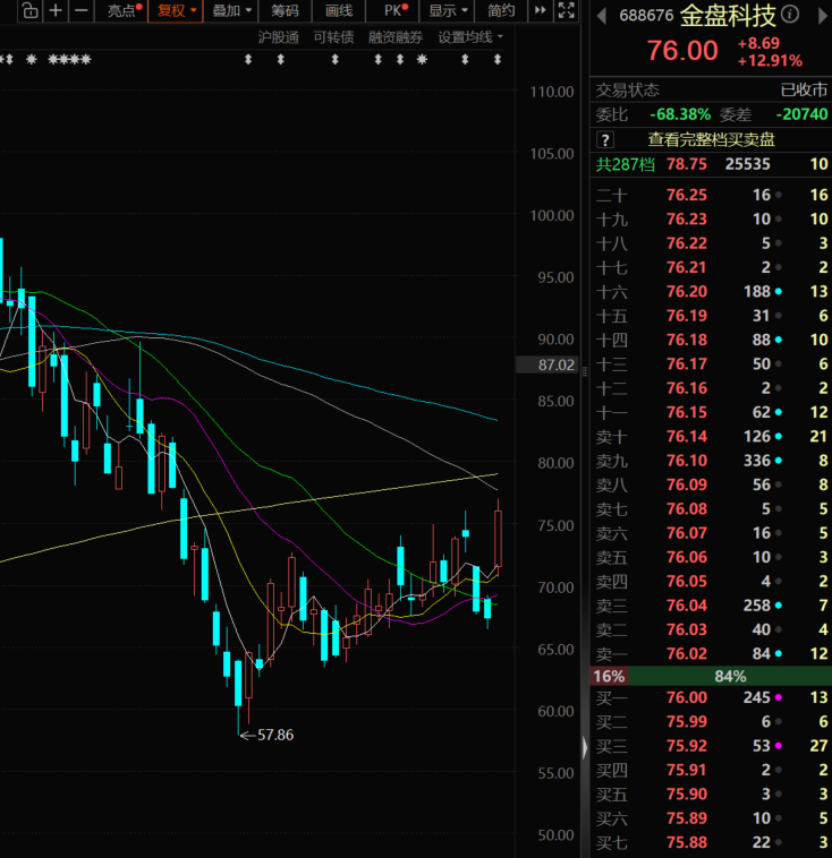This screenshot has width=832, height=858.
Task: Click the 57.86 low price label
Action: coord(275,735)
